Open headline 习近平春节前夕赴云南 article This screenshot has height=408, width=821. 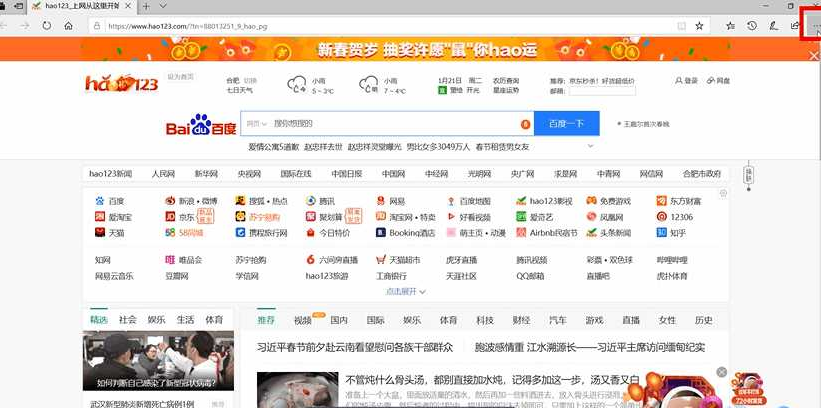point(354,347)
